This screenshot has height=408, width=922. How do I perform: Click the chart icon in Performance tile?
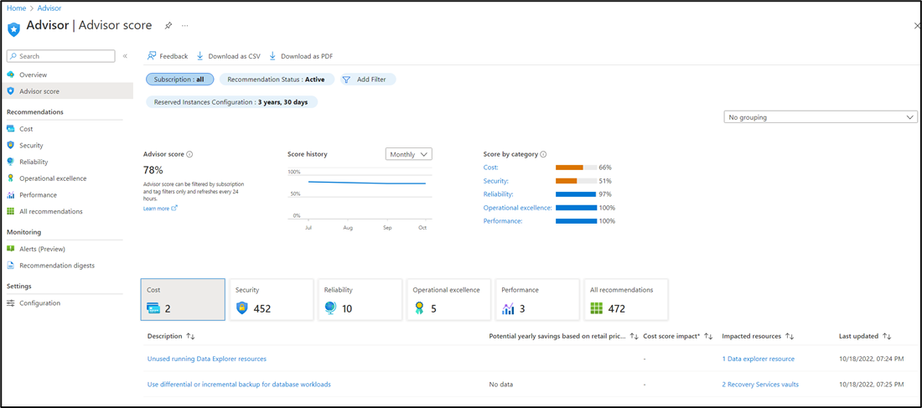(x=508, y=308)
